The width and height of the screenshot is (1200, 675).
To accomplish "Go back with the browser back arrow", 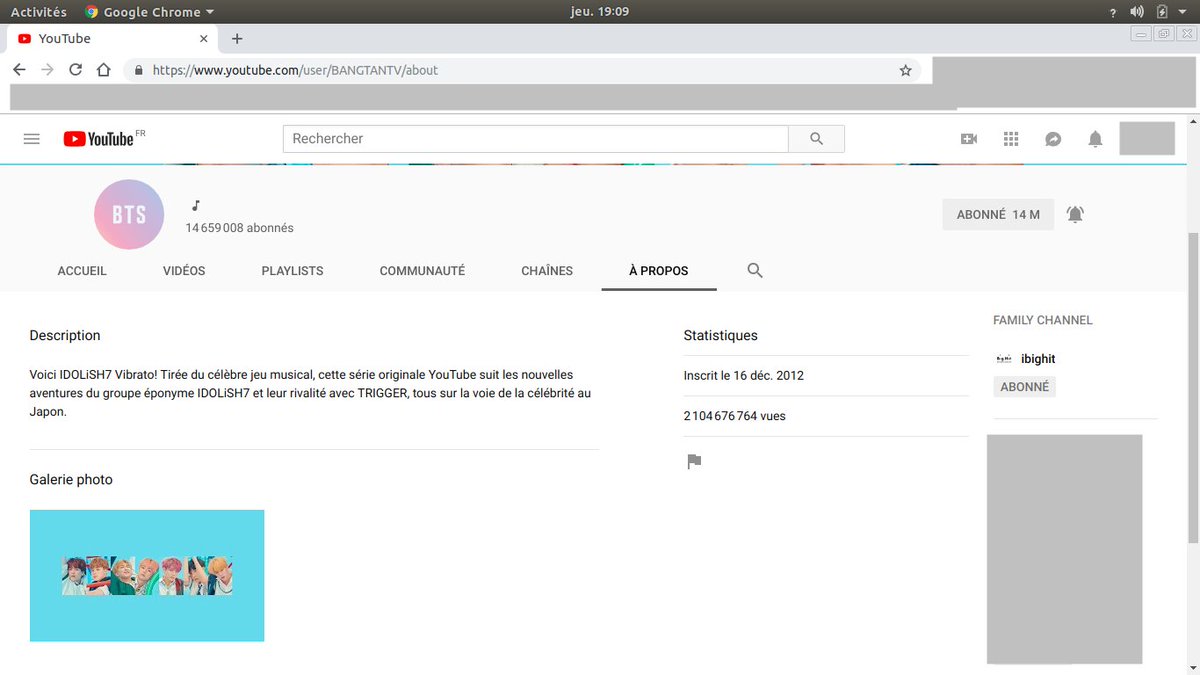I will (x=19, y=70).
